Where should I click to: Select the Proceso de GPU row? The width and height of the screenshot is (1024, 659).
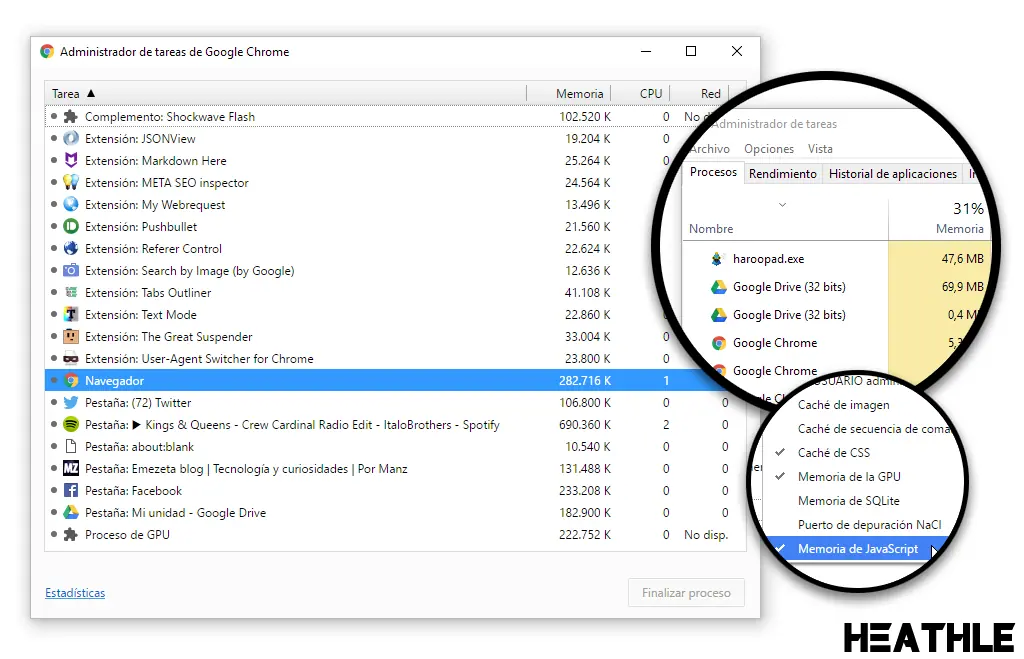point(395,534)
